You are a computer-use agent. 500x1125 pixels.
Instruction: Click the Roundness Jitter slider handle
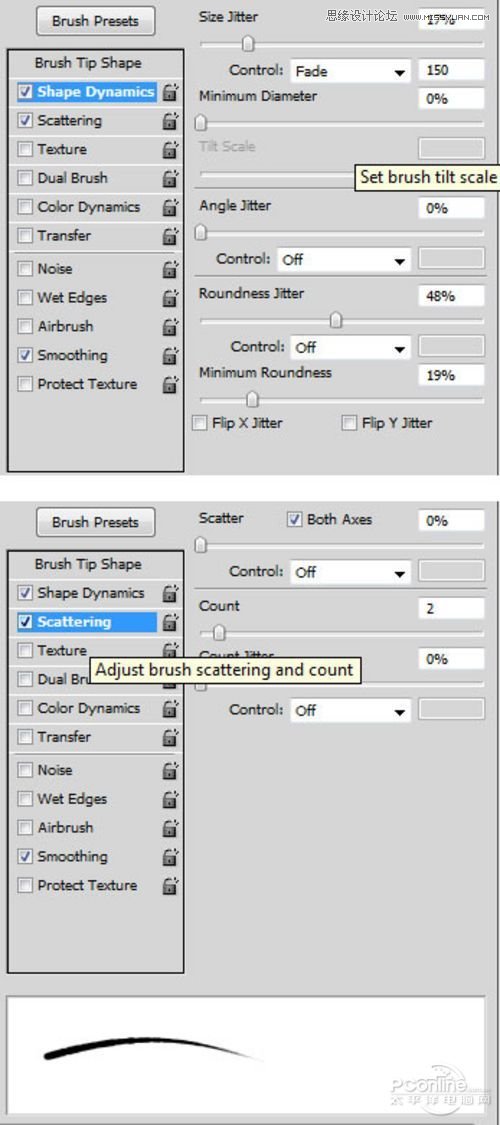pos(336,320)
